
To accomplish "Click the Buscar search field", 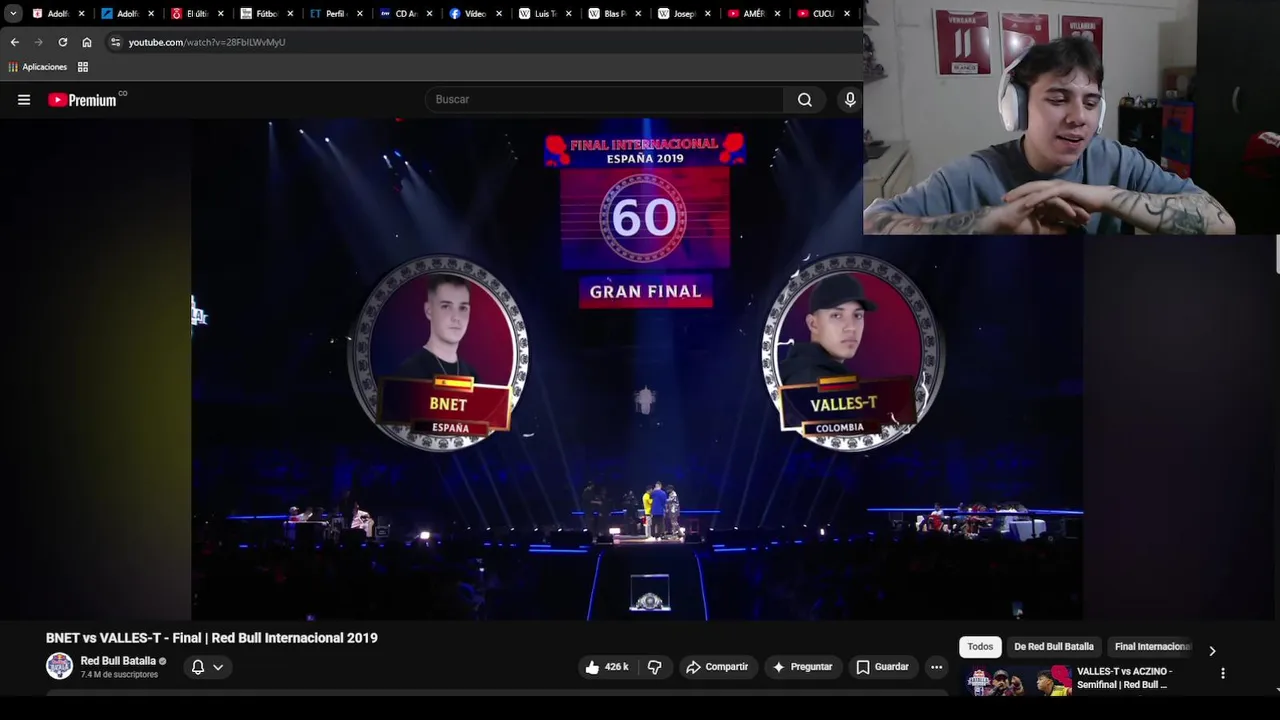I will [605, 99].
